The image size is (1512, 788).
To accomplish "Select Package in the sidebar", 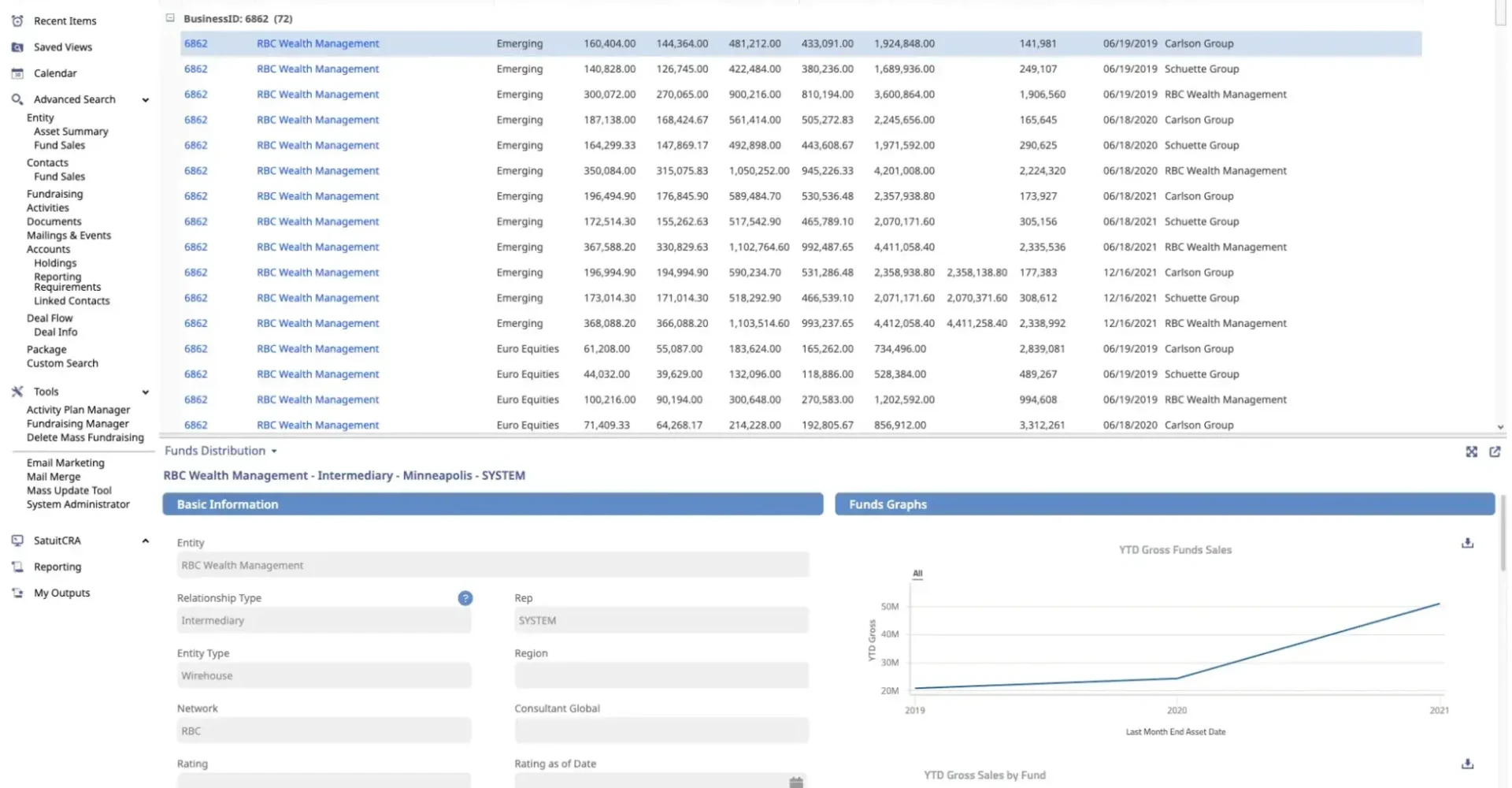I will tap(46, 350).
